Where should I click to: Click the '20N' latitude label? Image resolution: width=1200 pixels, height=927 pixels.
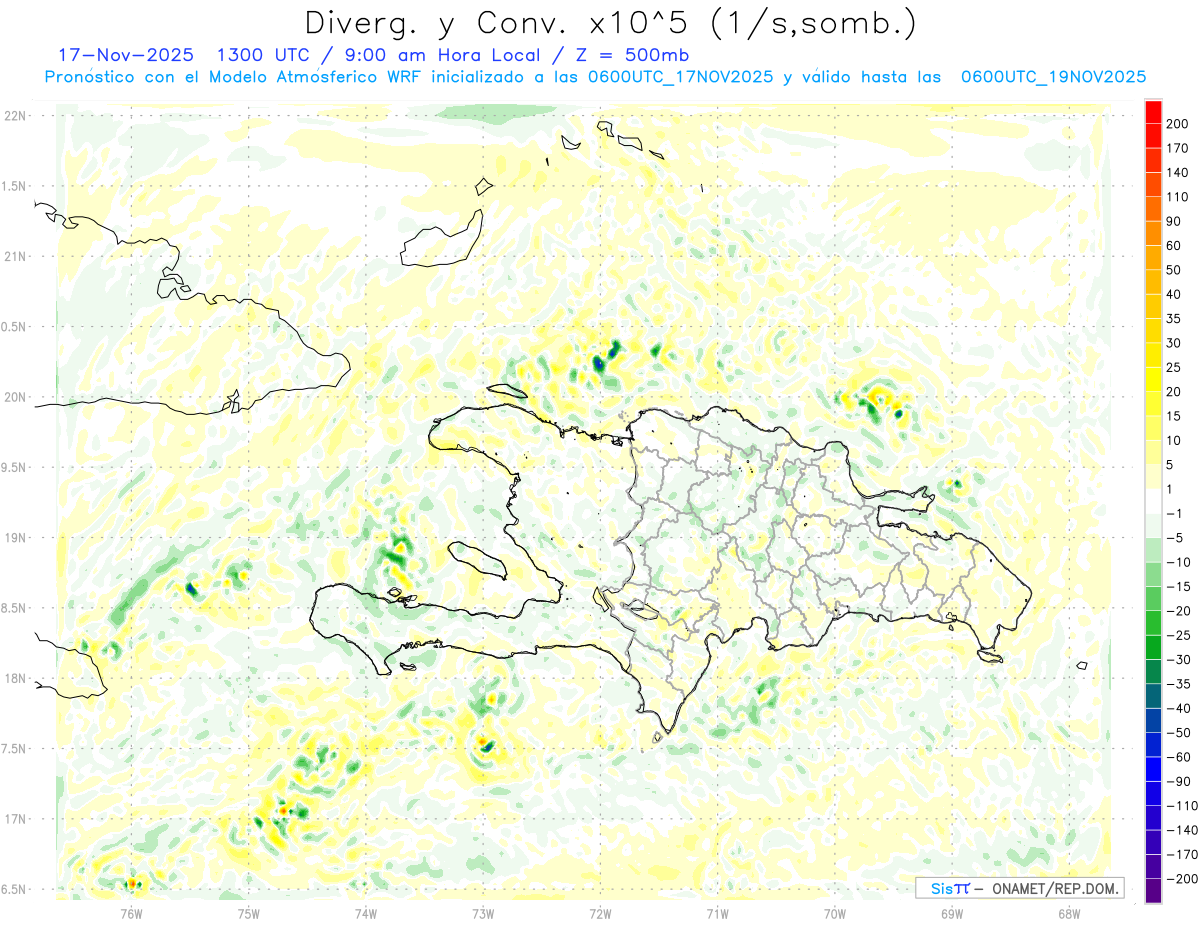[x=15, y=397]
